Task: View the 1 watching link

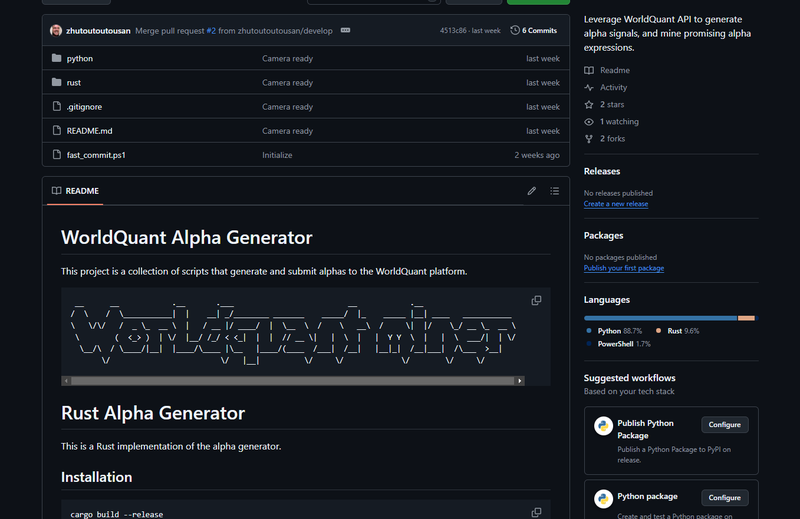Action: pos(619,121)
